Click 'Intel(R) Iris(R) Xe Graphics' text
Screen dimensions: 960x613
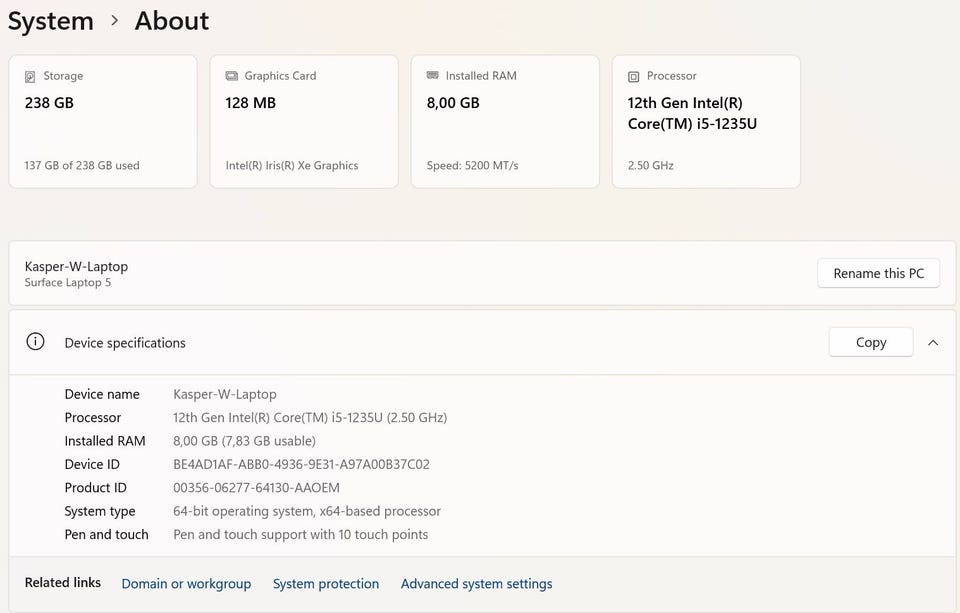tap(292, 165)
